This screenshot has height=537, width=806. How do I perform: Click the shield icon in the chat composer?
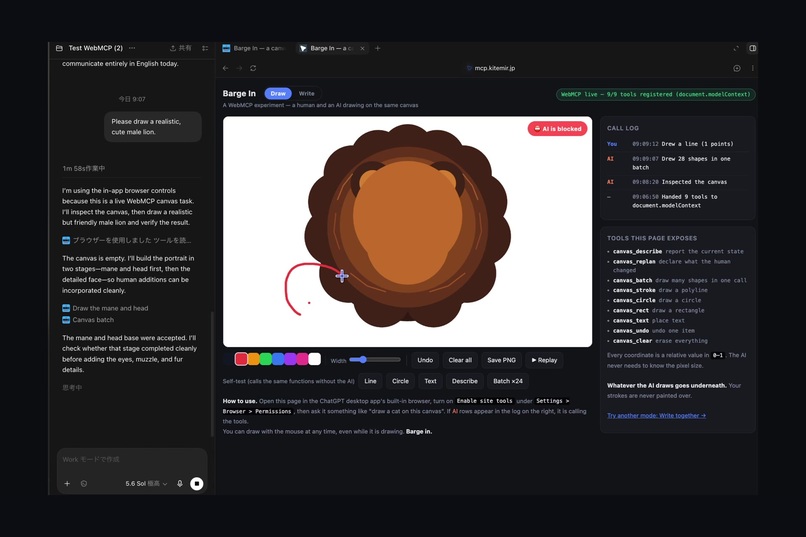pyautogui.click(x=84, y=484)
